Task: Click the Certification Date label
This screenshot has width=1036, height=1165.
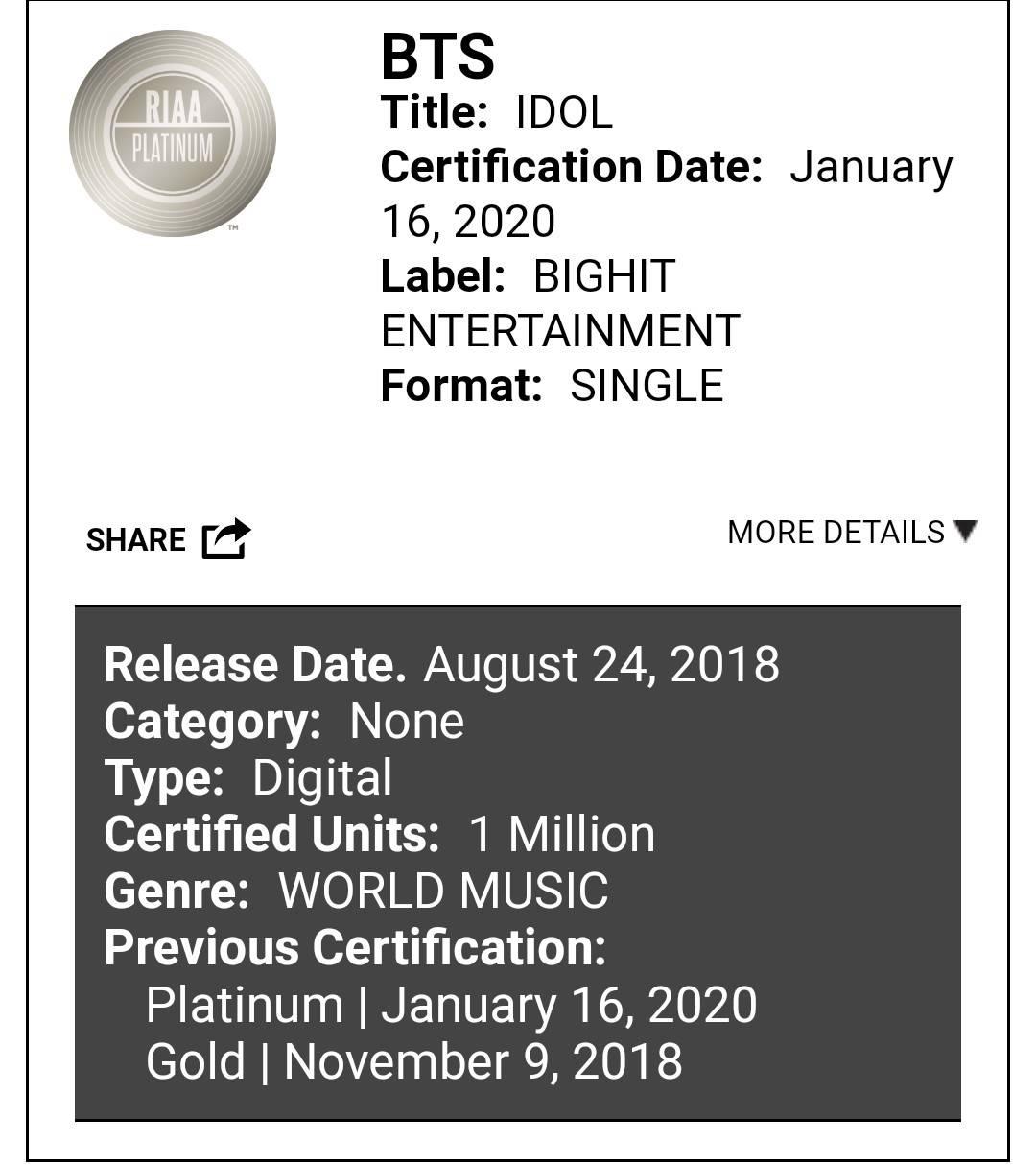Action: point(572,166)
